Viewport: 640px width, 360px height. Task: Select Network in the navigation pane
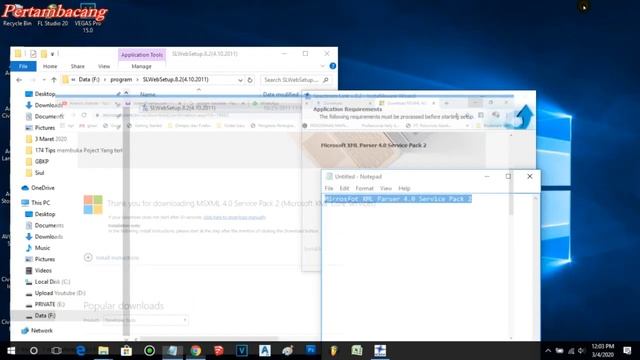pyautogui.click(x=37, y=331)
